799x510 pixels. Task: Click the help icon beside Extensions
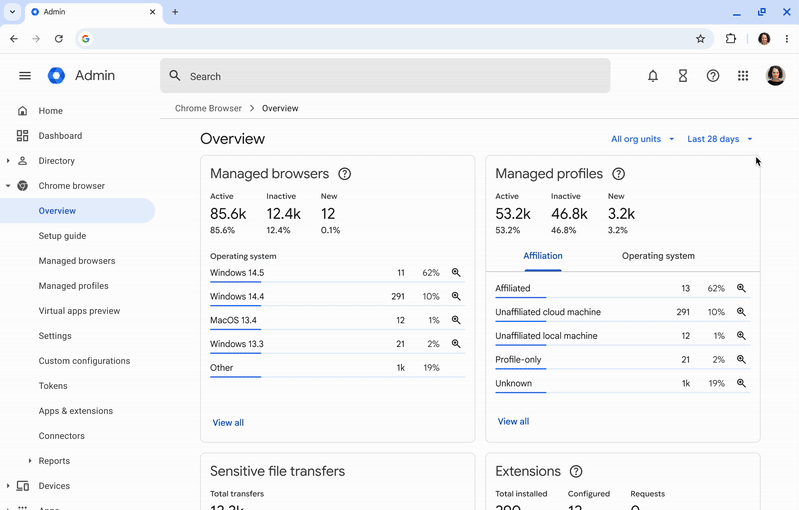pyautogui.click(x=576, y=471)
